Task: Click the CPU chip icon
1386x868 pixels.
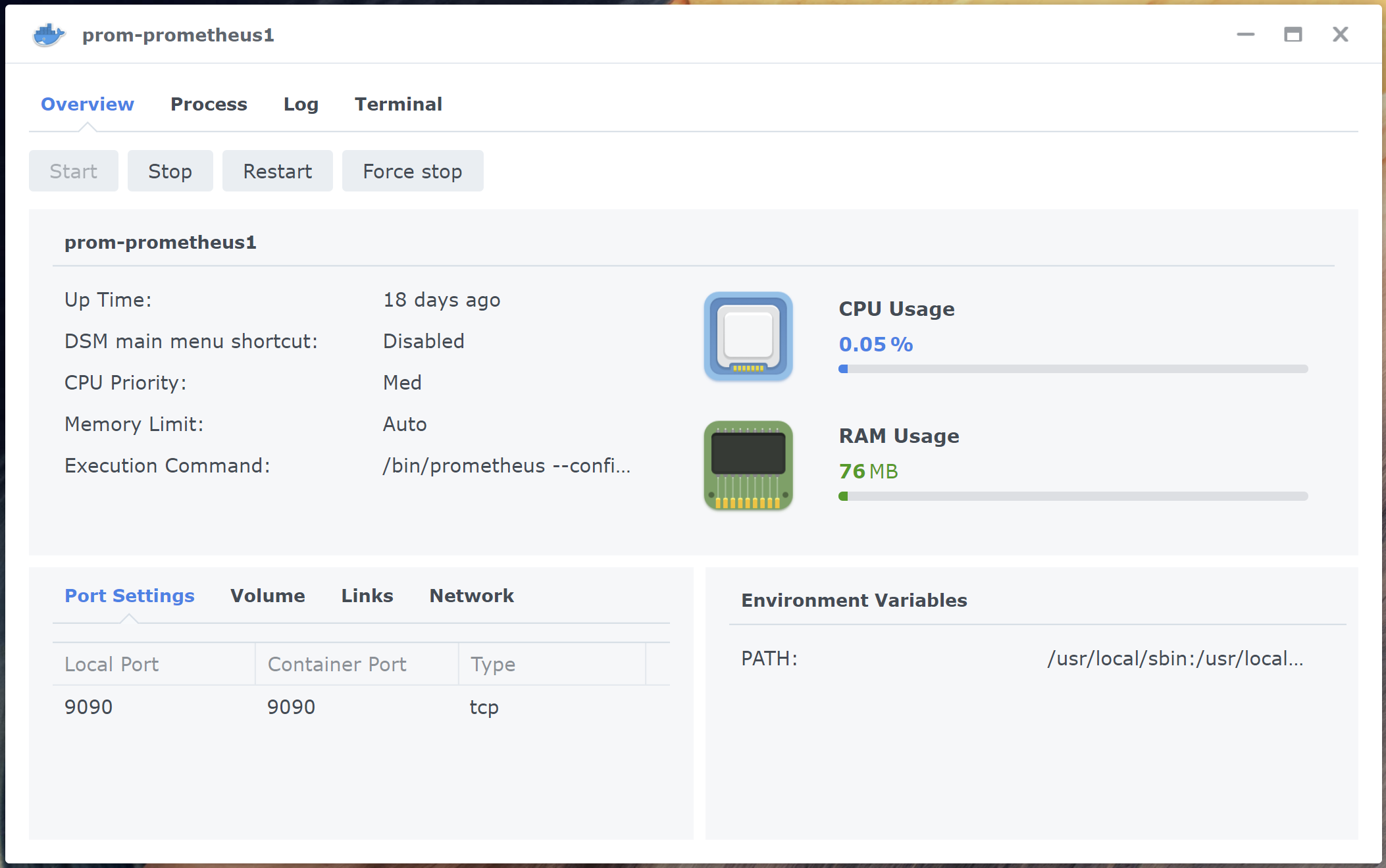Action: pyautogui.click(x=748, y=336)
